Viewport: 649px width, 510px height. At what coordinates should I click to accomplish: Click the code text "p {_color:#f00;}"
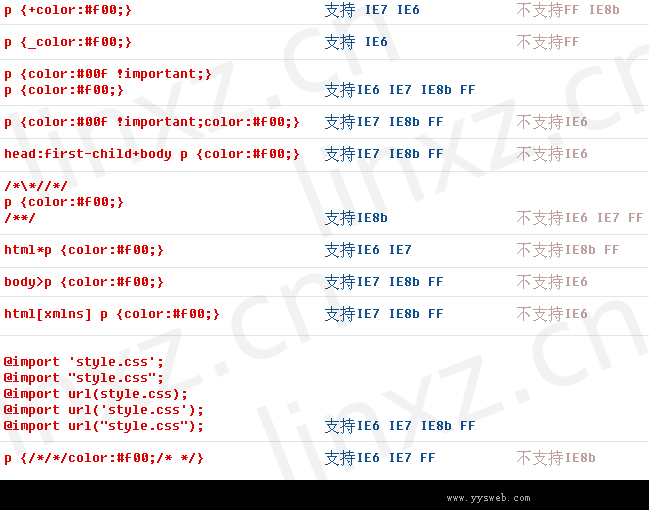(68, 42)
